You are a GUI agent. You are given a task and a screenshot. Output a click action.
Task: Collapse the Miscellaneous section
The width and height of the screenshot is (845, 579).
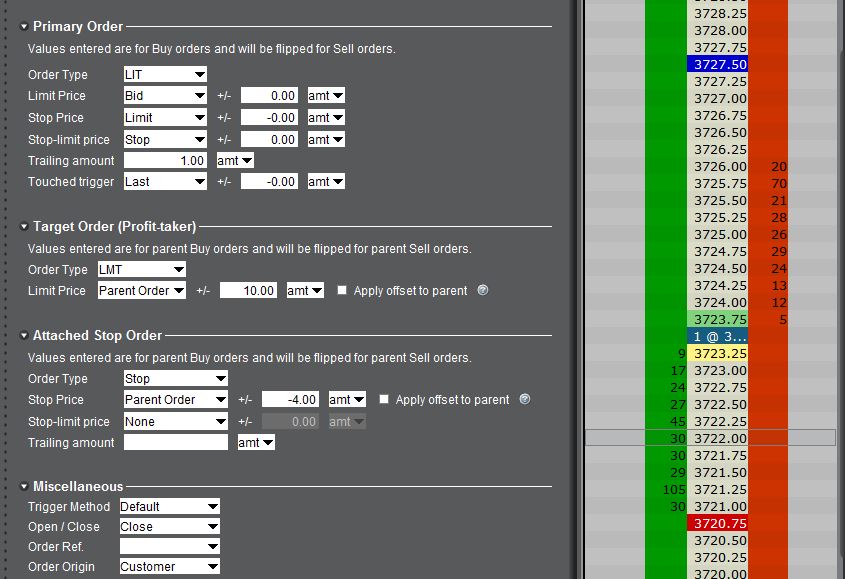[24, 486]
